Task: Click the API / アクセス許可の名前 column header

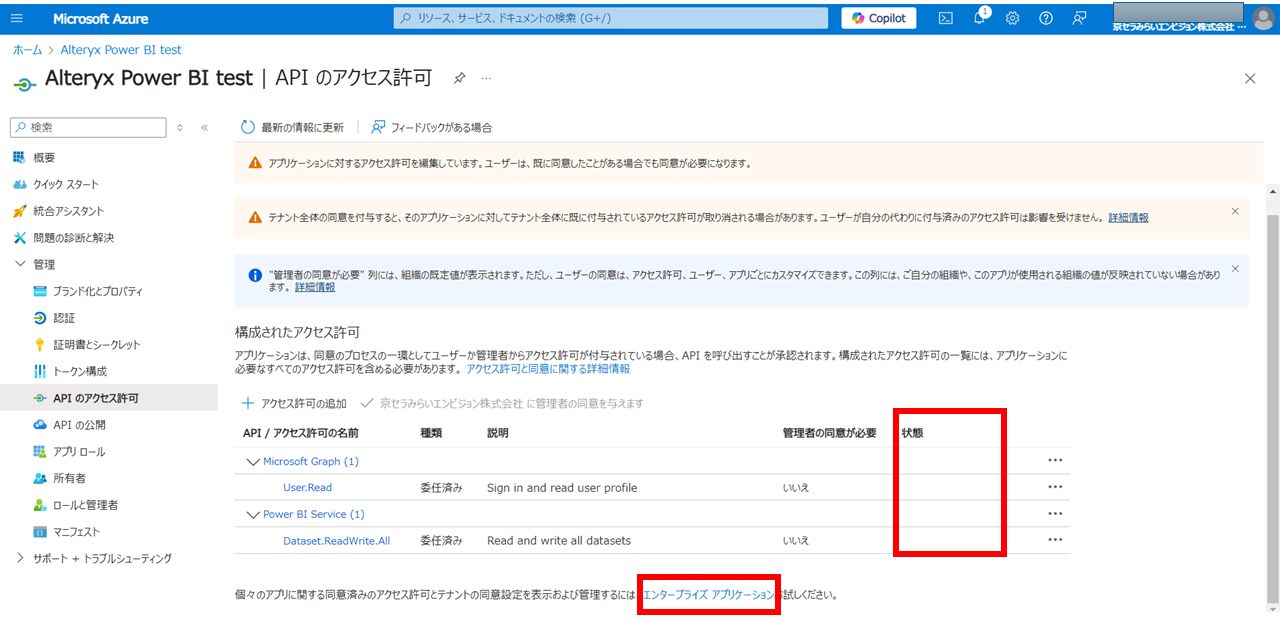Action: coord(300,433)
